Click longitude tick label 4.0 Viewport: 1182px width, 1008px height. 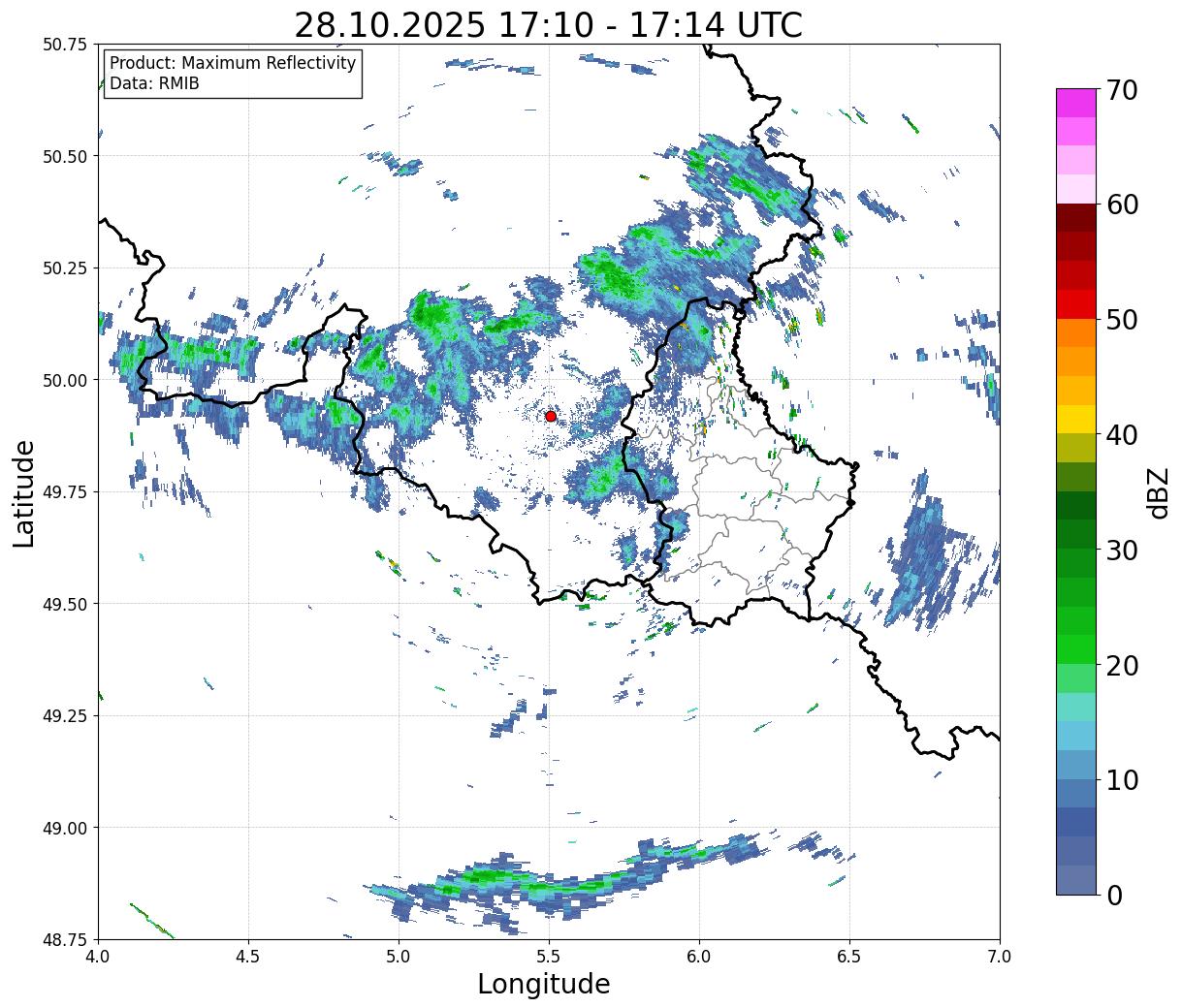[x=98, y=956]
